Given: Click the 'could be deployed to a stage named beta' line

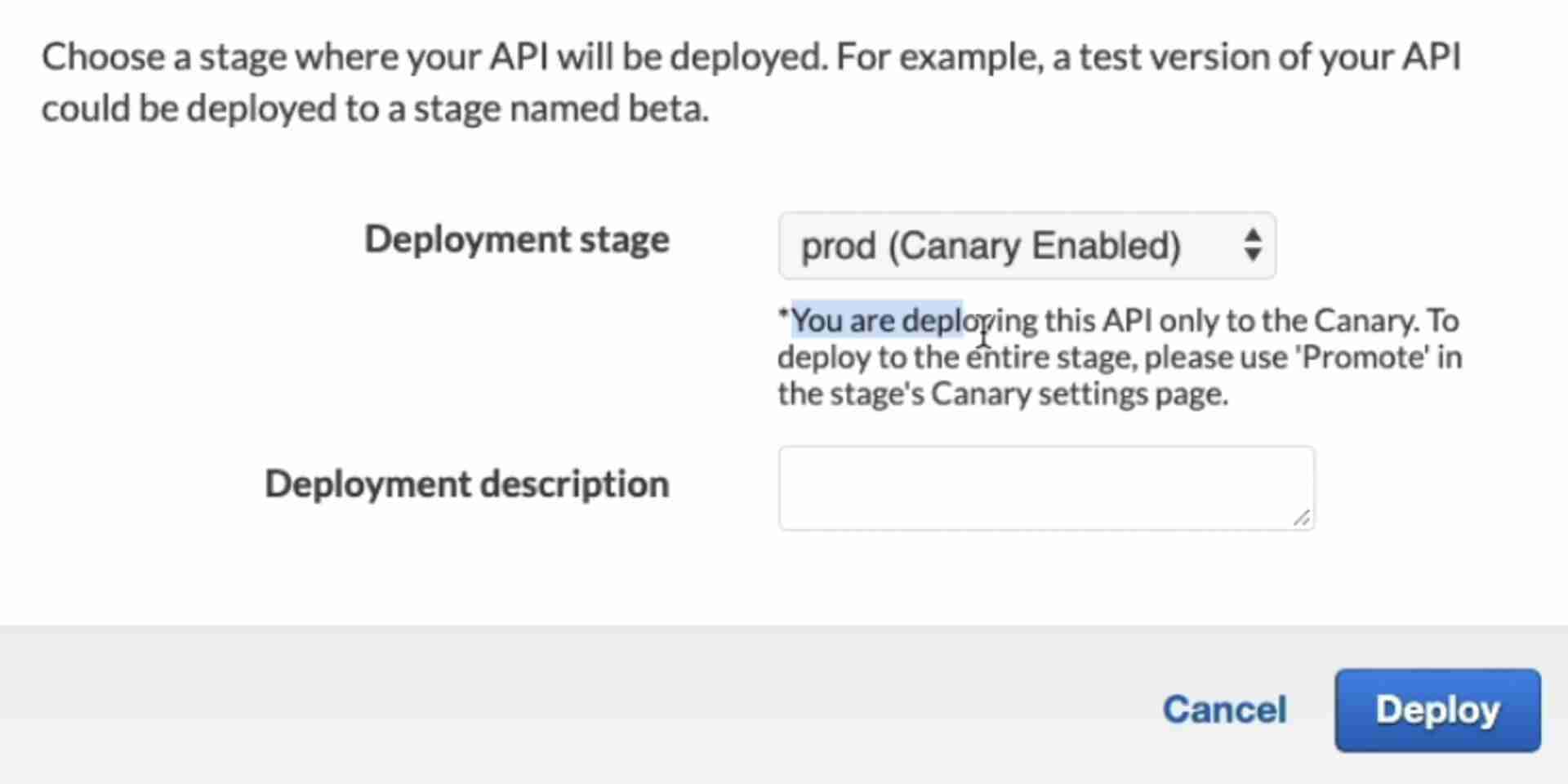Looking at the screenshot, I should tap(375, 109).
